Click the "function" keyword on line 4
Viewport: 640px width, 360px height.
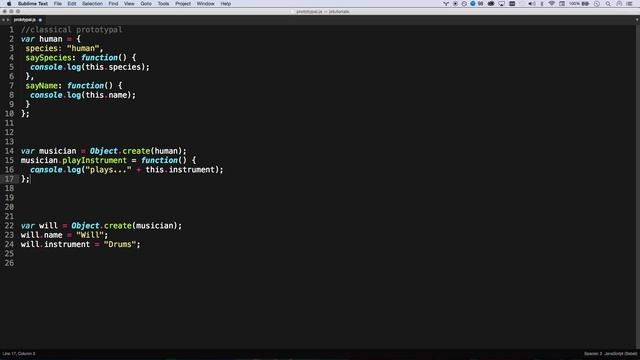99,58
